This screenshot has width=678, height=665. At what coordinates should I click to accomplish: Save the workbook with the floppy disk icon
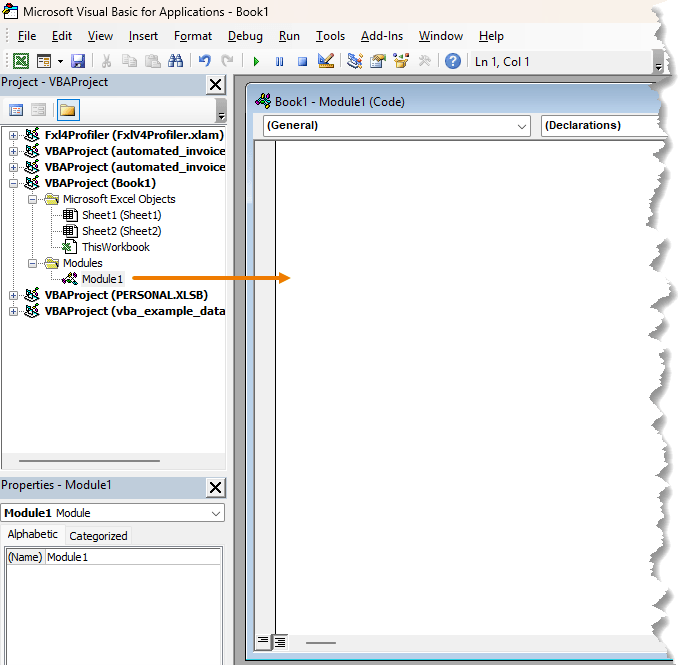[78, 61]
